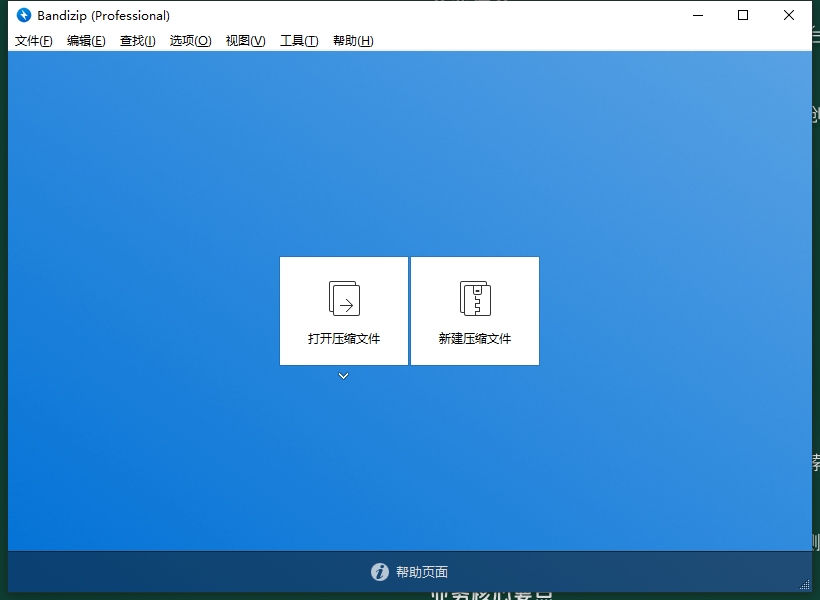Close the Bandizip window
Screen dimensions: 820x600
789,15
